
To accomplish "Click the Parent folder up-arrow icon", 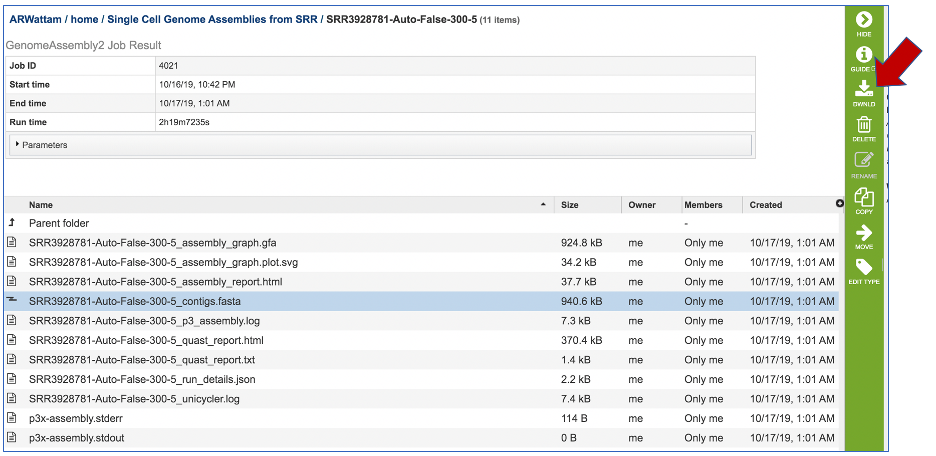I will (x=11, y=223).
